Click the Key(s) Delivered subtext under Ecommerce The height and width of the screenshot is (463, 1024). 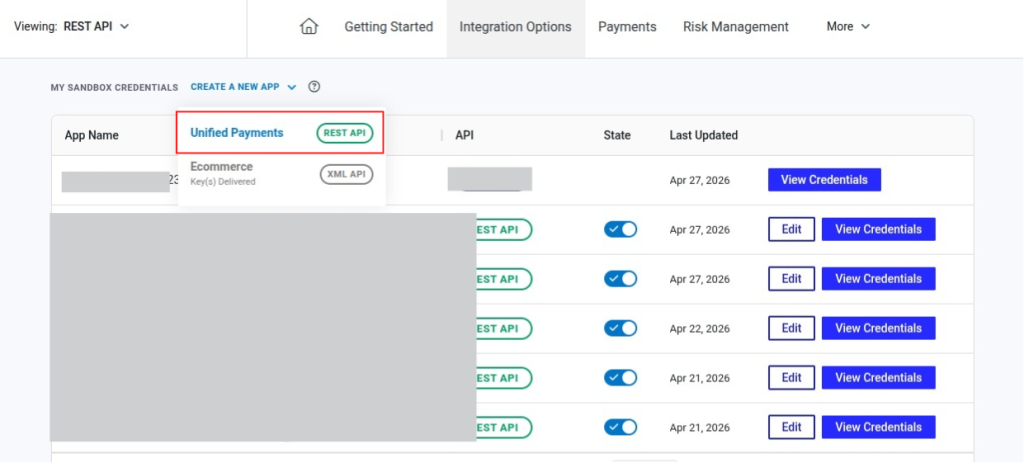[223, 182]
